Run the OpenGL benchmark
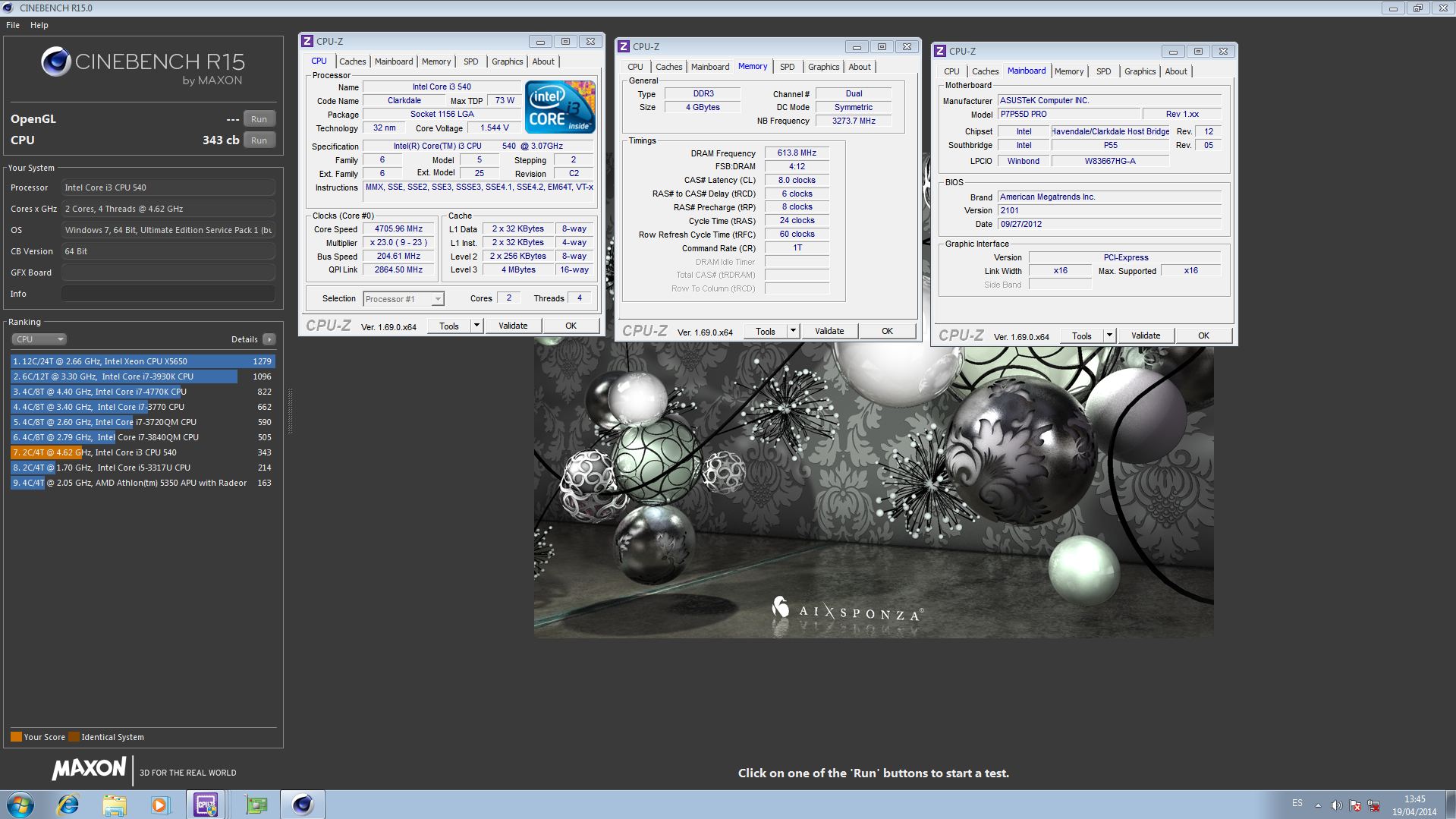The image size is (1456, 819). click(x=259, y=119)
